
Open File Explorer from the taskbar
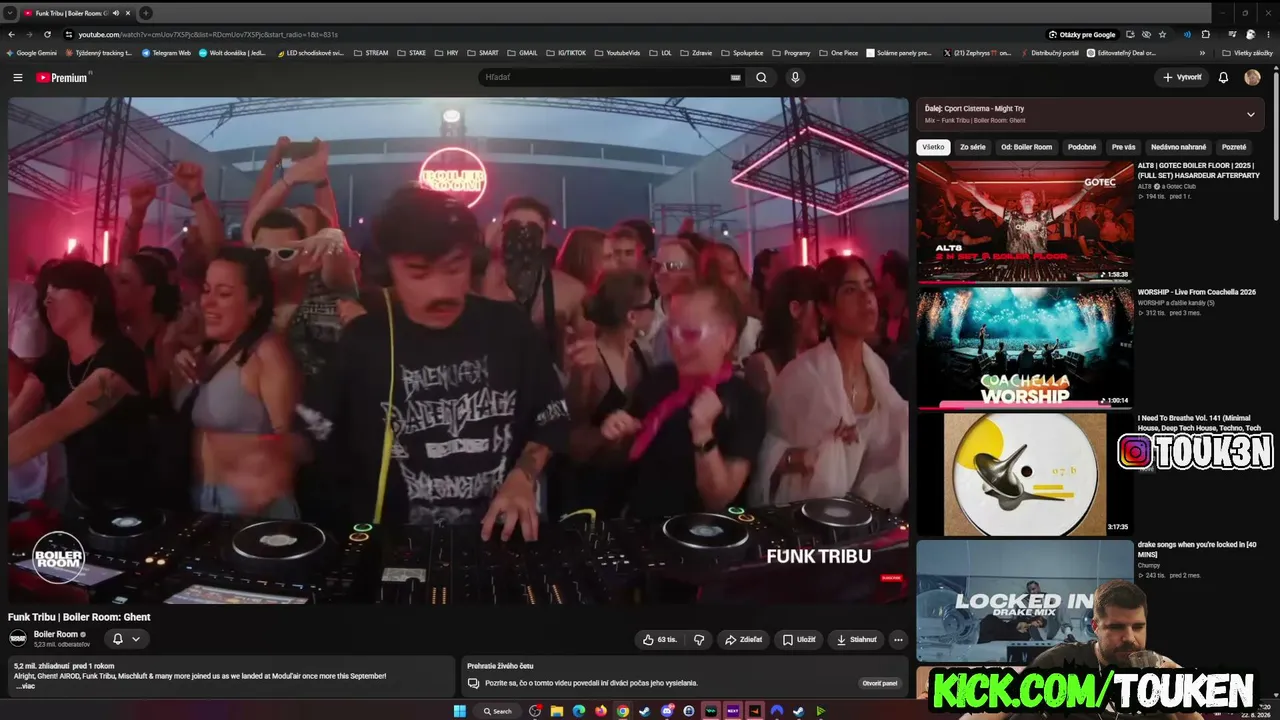pyautogui.click(x=557, y=711)
